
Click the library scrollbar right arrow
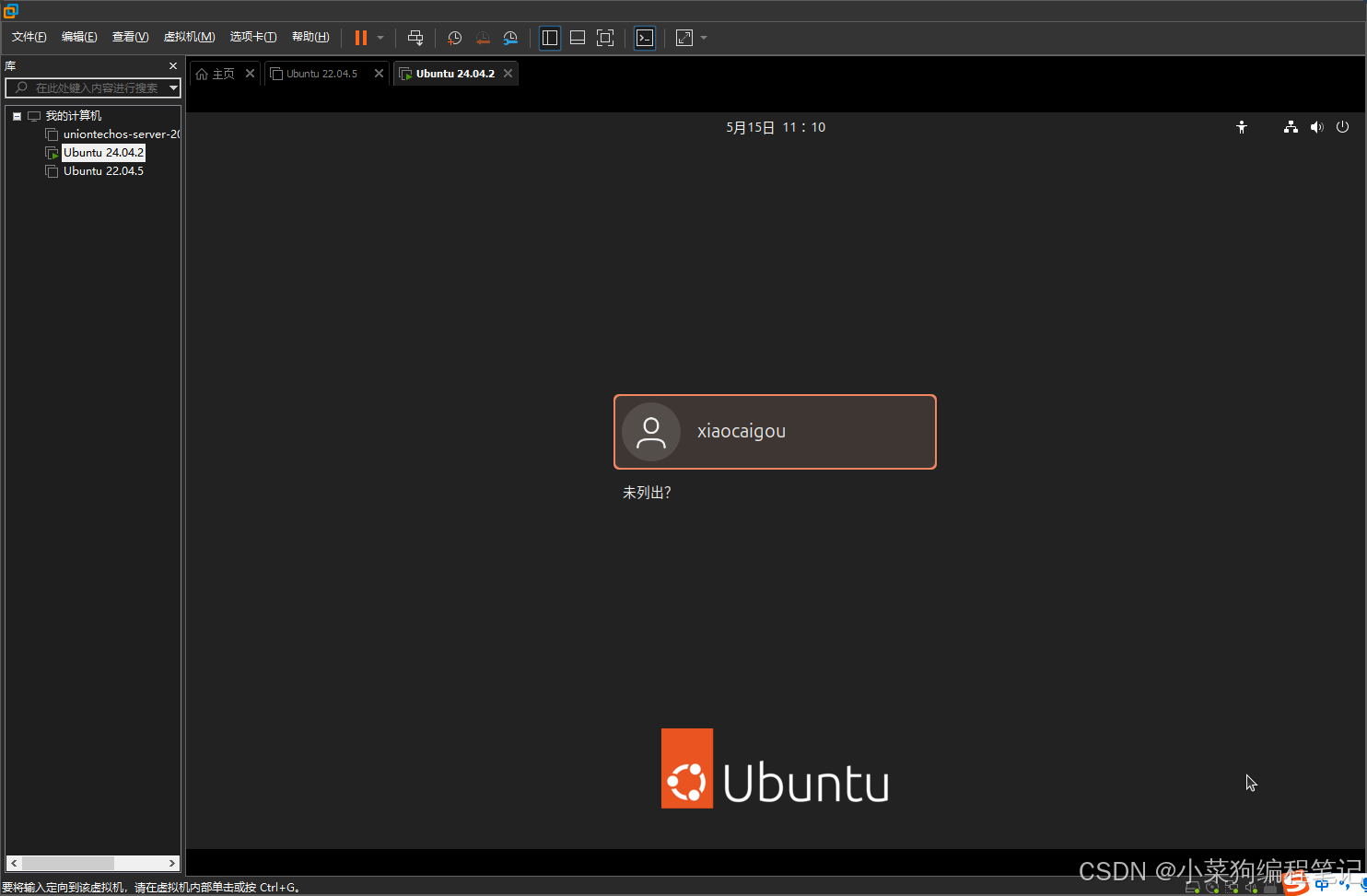pyautogui.click(x=172, y=864)
